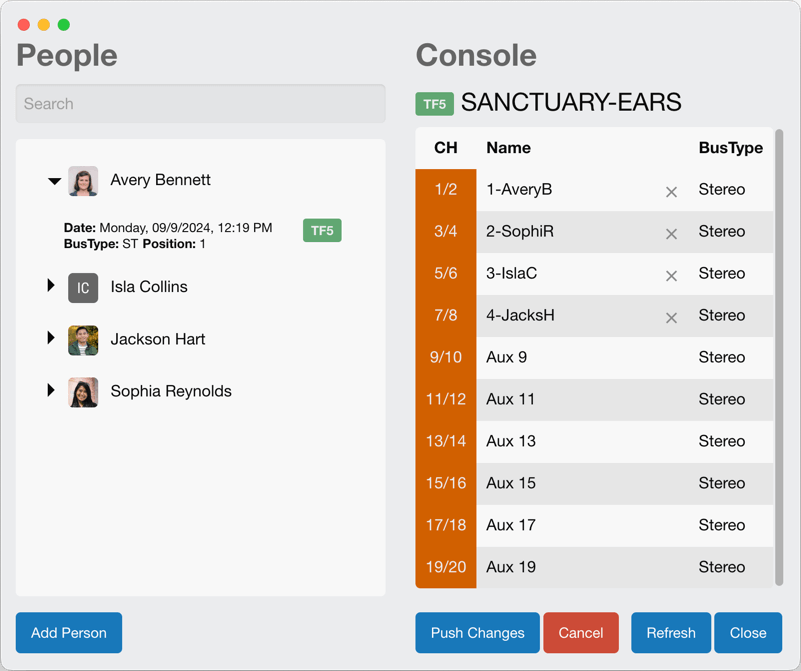
Task: Click the IC initials avatar icon
Action: click(83, 287)
